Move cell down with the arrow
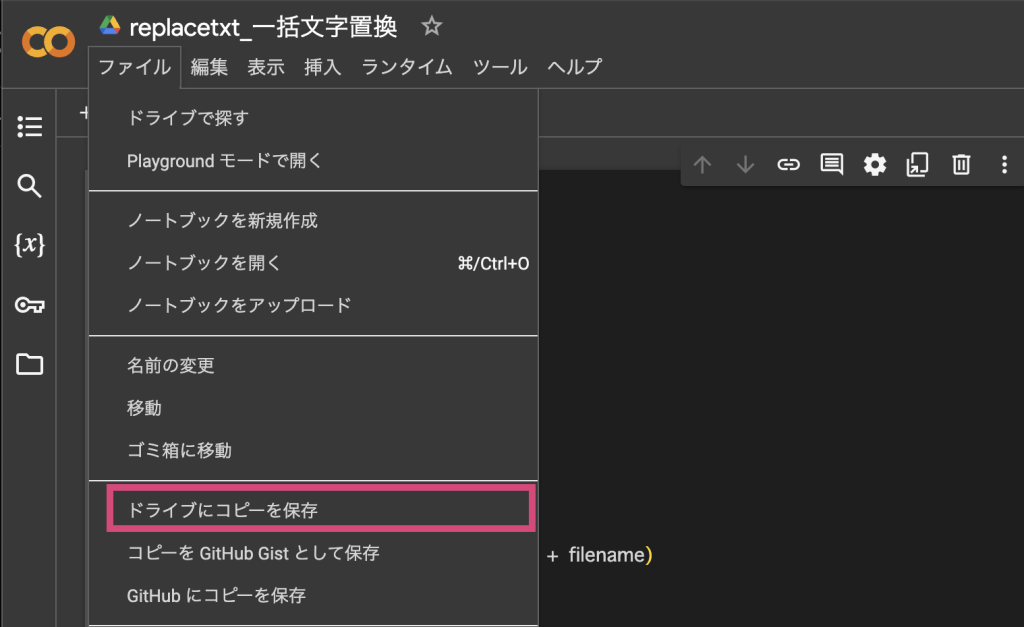1024x627 pixels. coord(746,165)
